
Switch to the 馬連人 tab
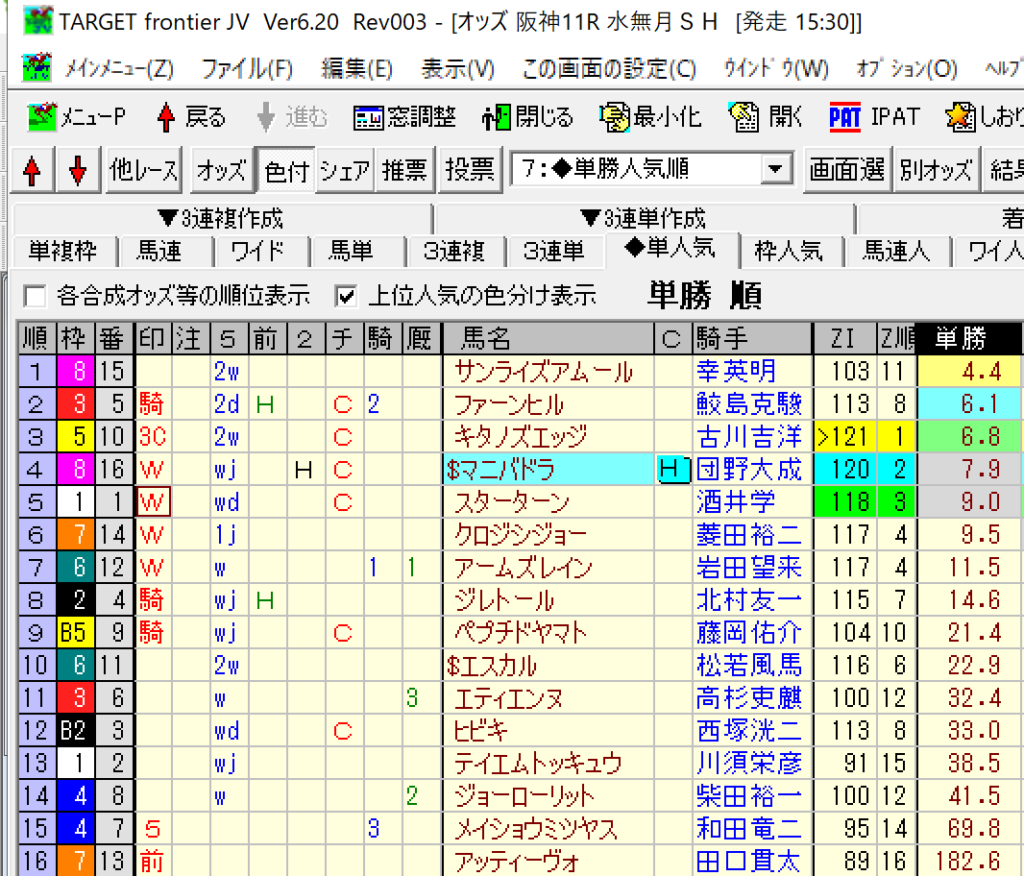click(x=896, y=251)
